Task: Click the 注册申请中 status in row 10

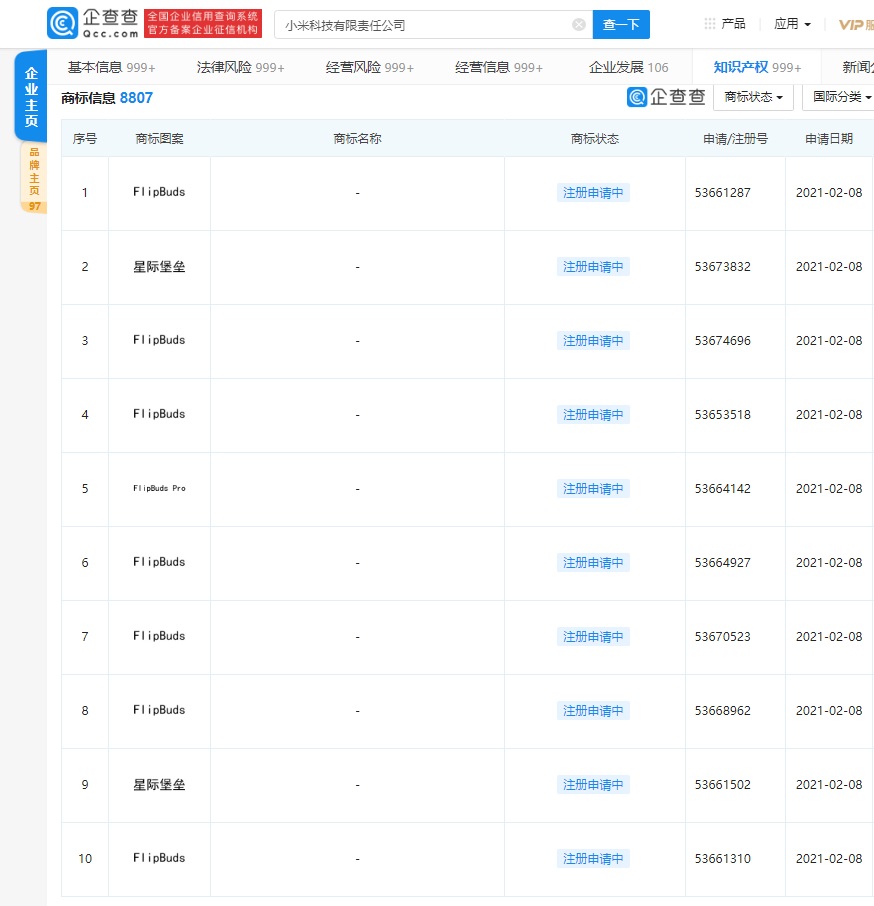Action: (x=593, y=859)
